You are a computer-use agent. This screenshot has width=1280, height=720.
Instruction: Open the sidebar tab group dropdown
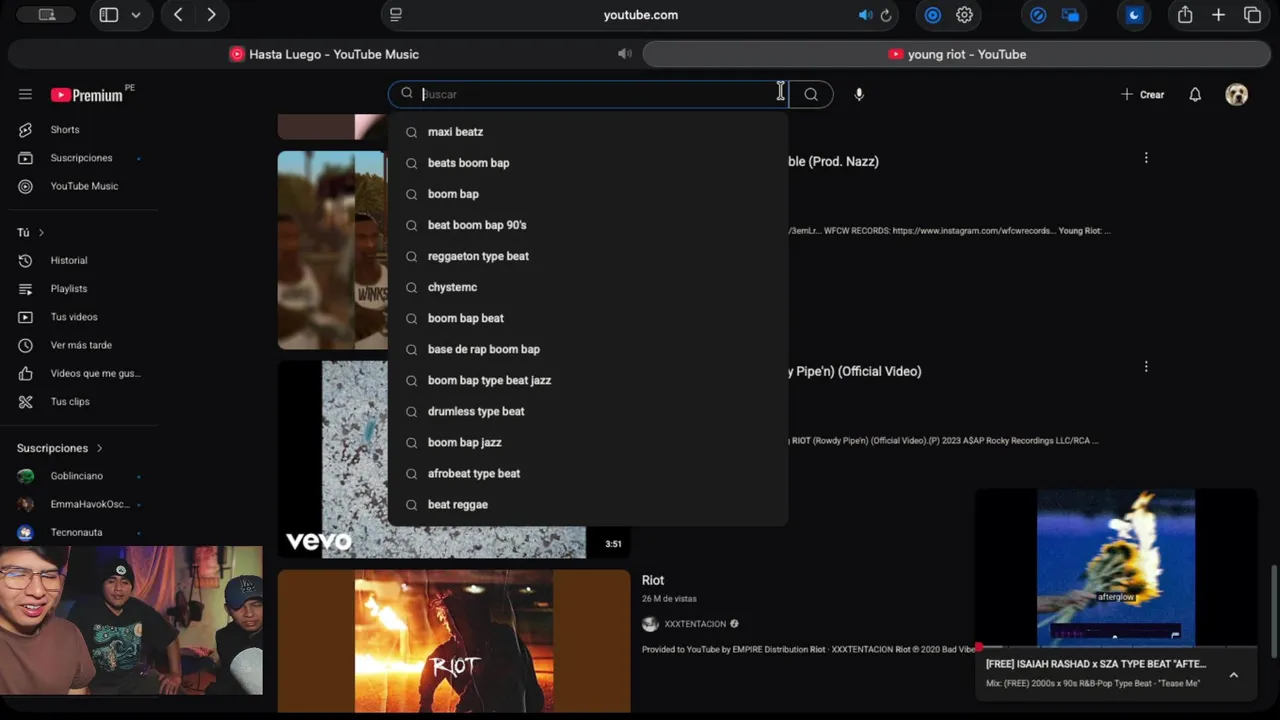(136, 15)
